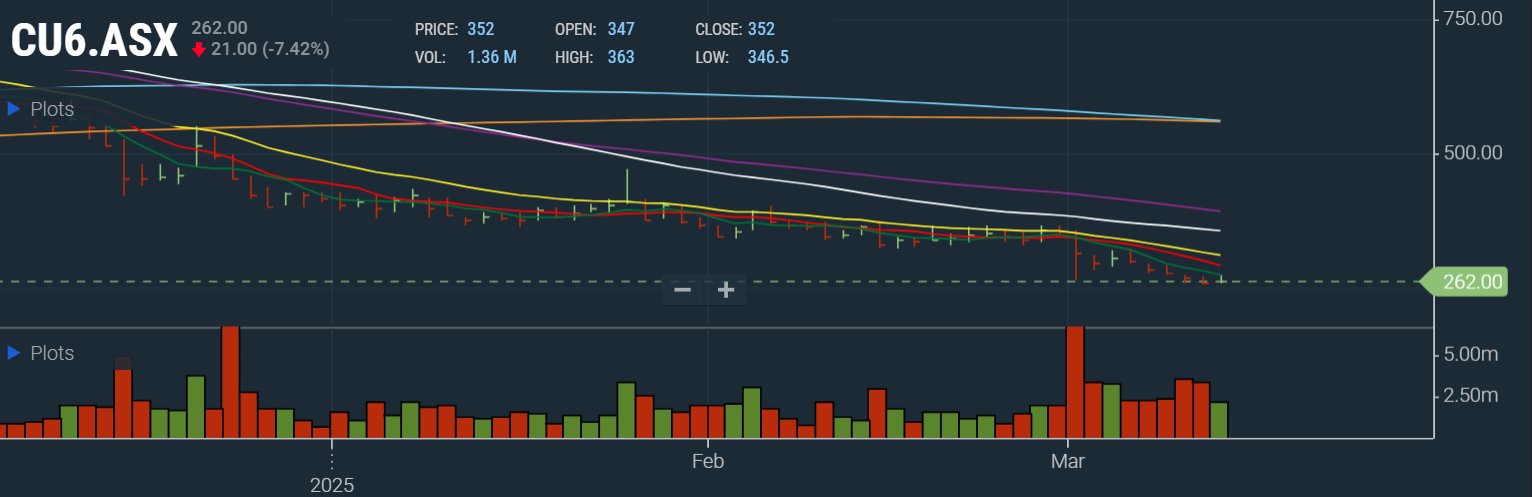Click the minus zoom-out button on chart
The image size is (1532, 497).
[683, 290]
